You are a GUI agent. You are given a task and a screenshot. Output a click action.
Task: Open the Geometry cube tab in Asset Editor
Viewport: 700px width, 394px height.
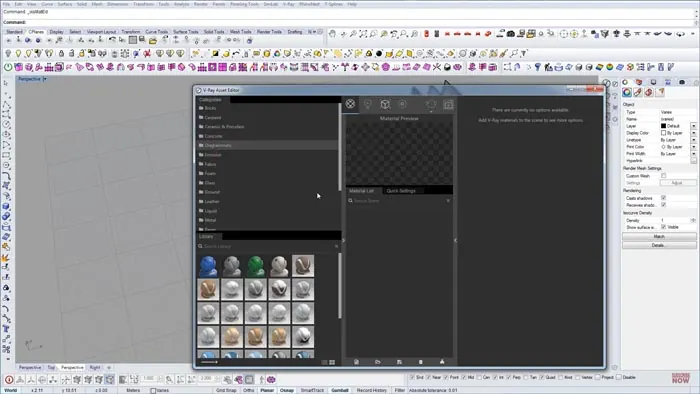pos(385,104)
